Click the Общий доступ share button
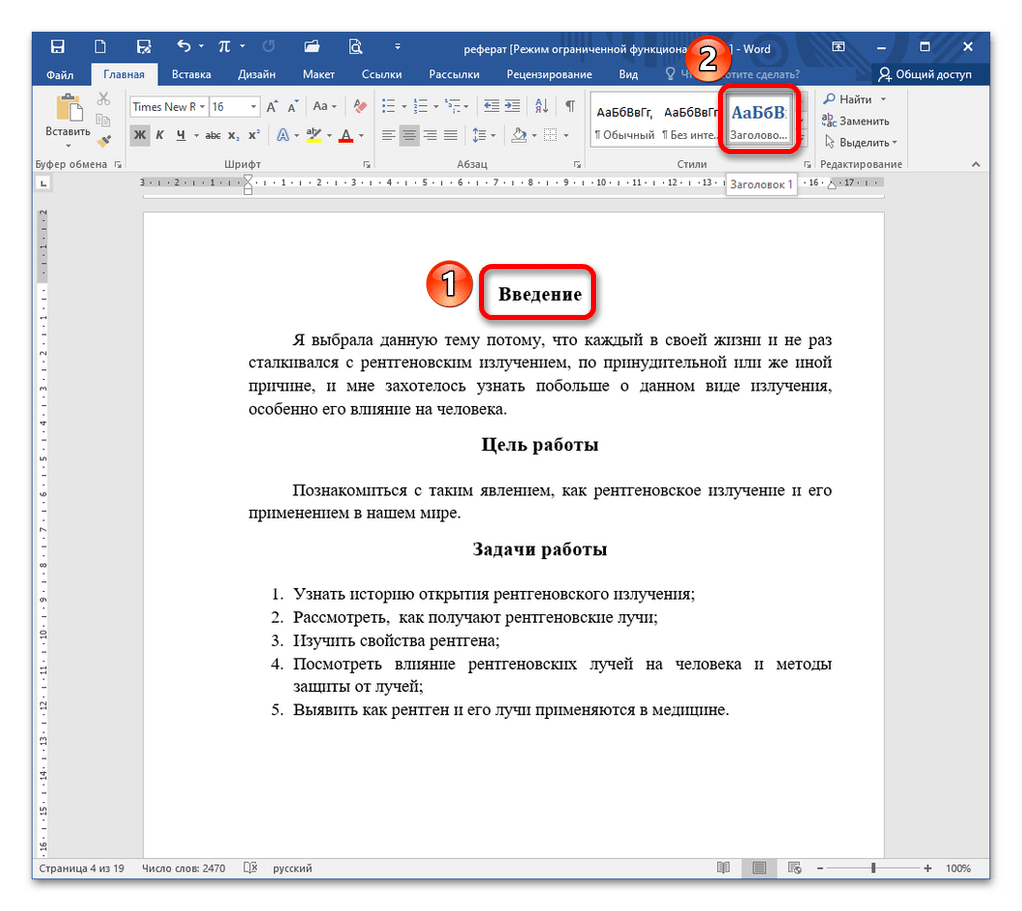 click(x=925, y=74)
